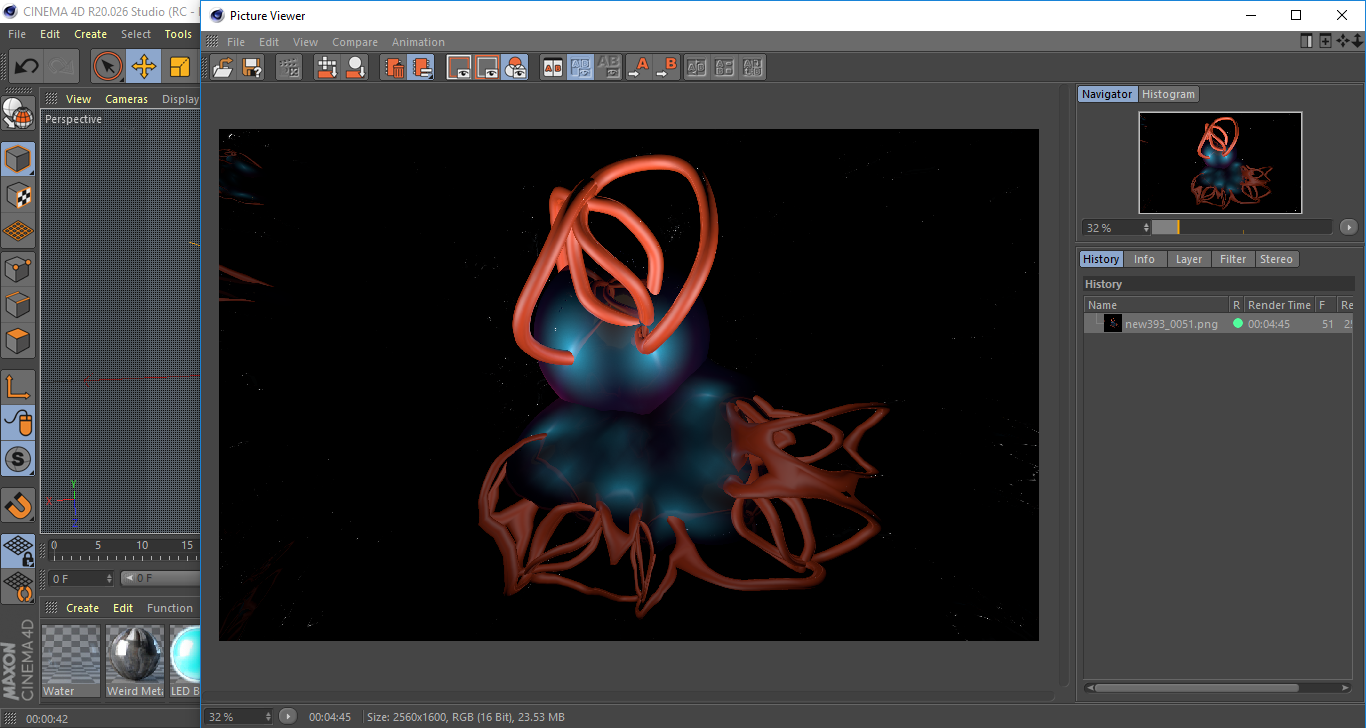Click round arrow button in status bar
The image size is (1366, 728).
(288, 716)
